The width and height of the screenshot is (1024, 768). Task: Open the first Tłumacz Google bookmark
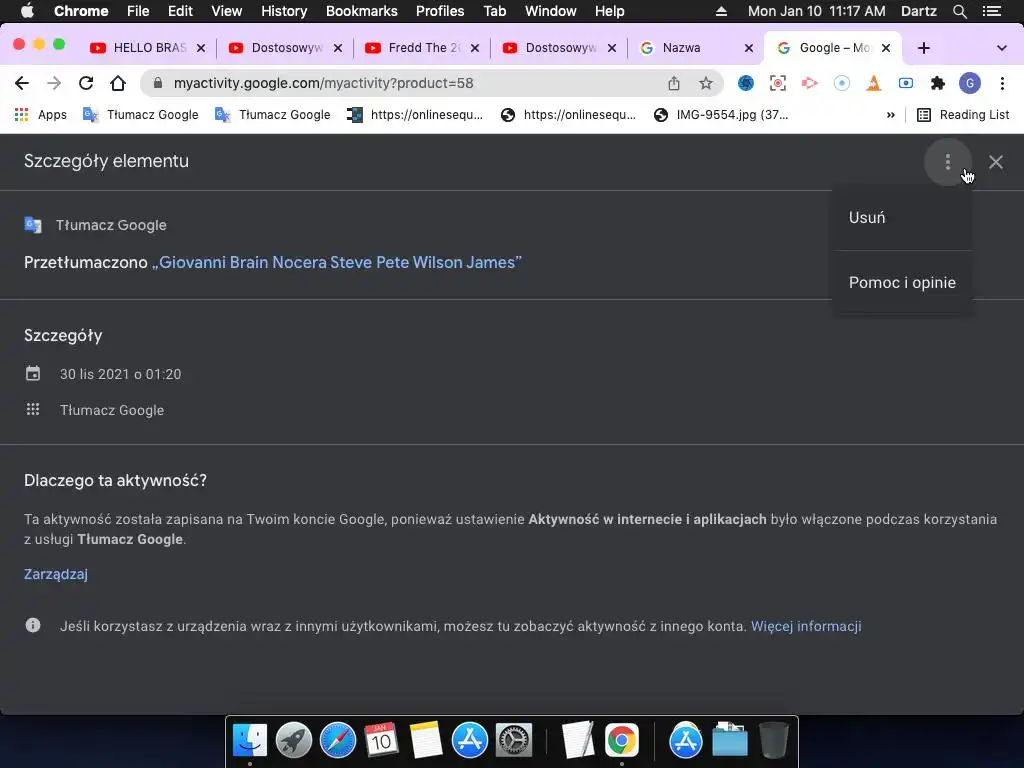click(x=140, y=115)
